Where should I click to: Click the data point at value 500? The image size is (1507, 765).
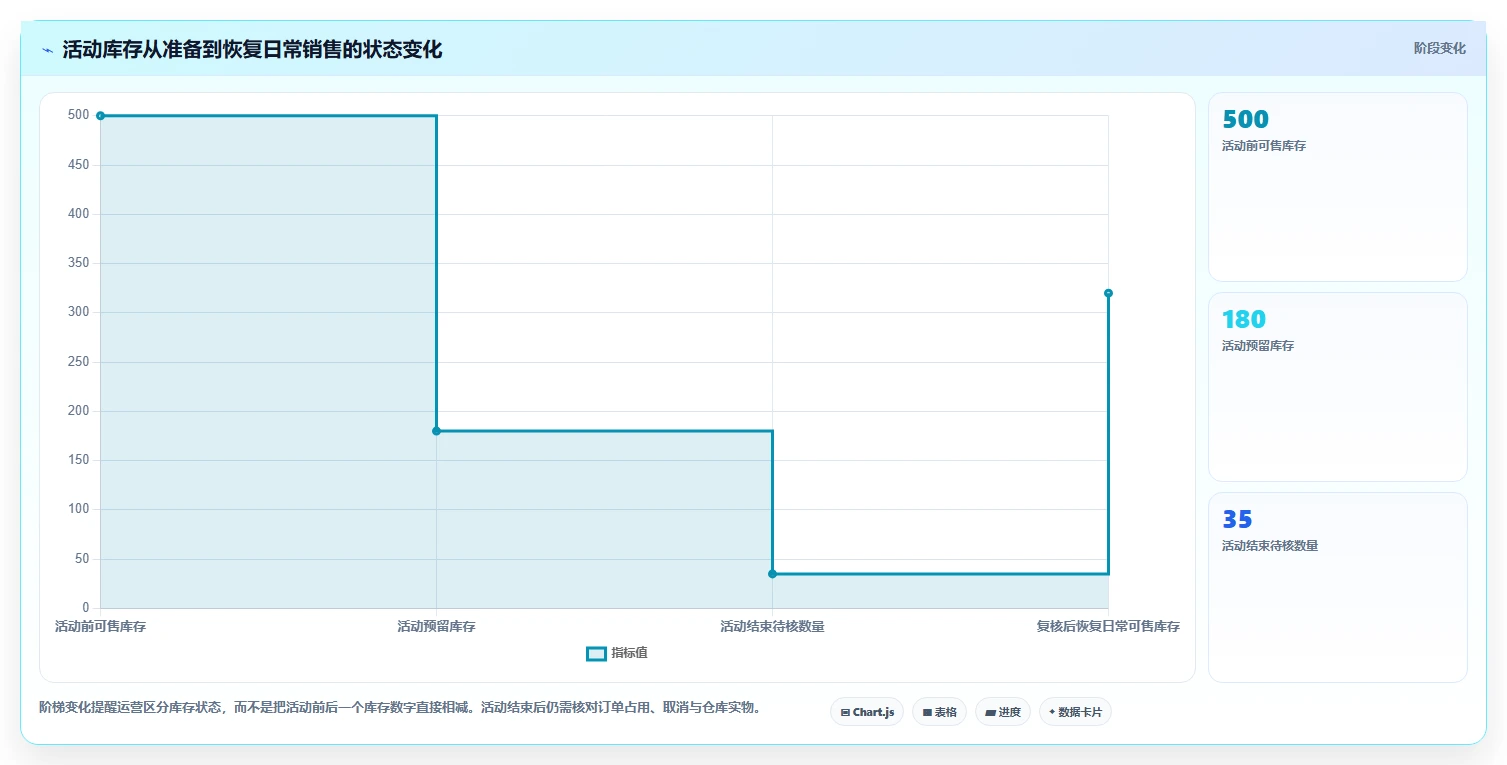(x=100, y=116)
